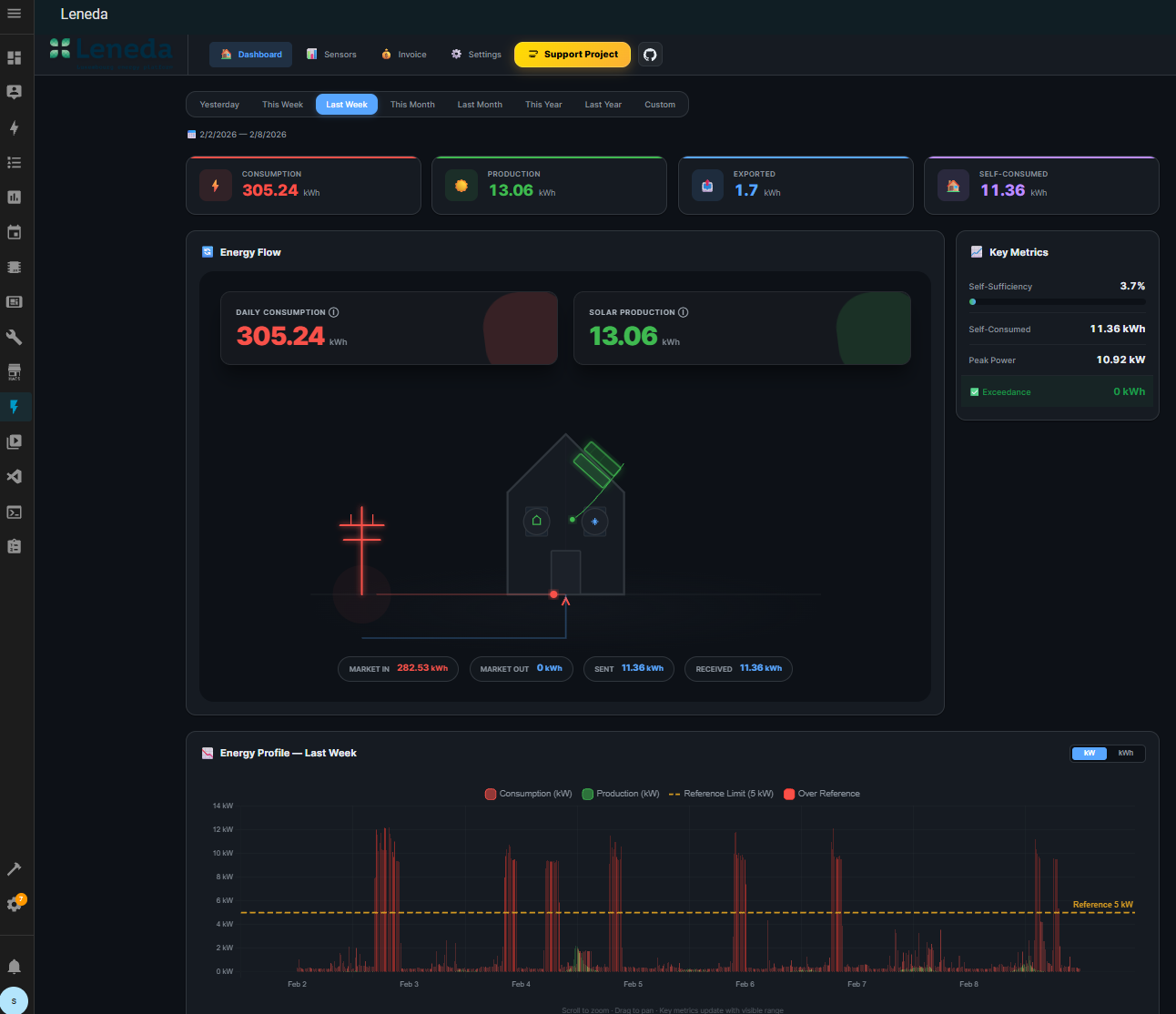
Task: Open the Invoice tab
Action: pos(404,55)
